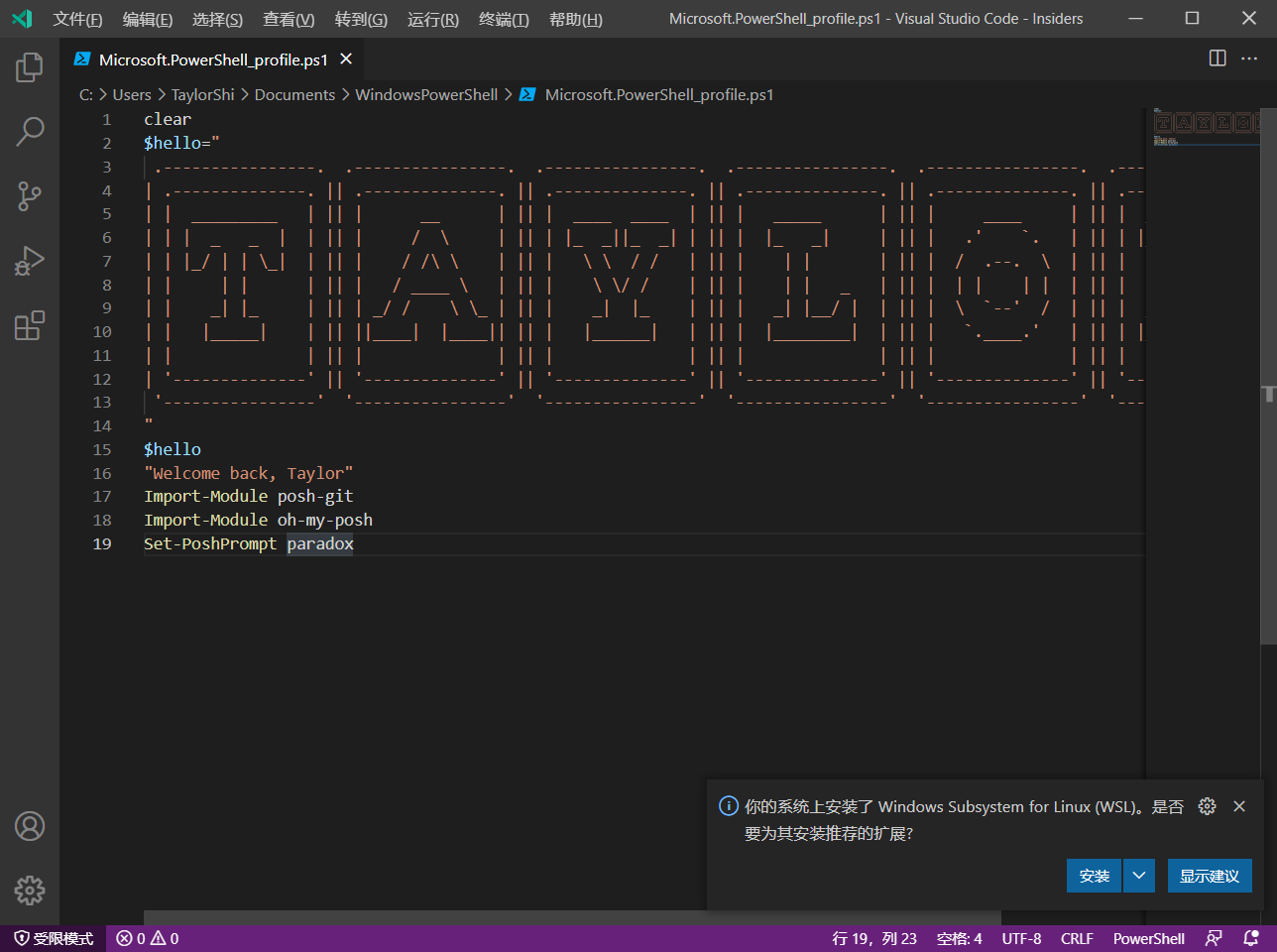Viewport: 1277px width, 952px height.
Task: Open the Source Control view
Action: tap(30, 196)
